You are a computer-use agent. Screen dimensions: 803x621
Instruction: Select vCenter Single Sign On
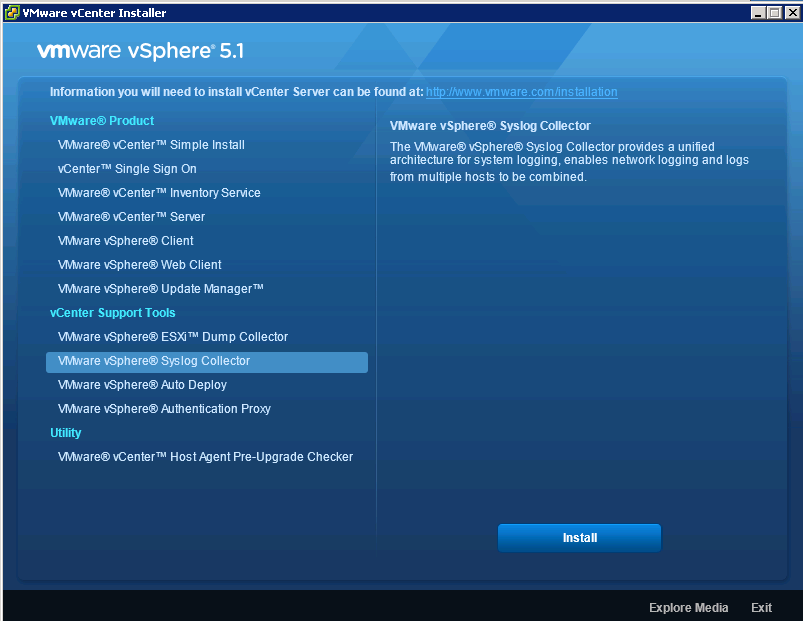tap(127, 169)
